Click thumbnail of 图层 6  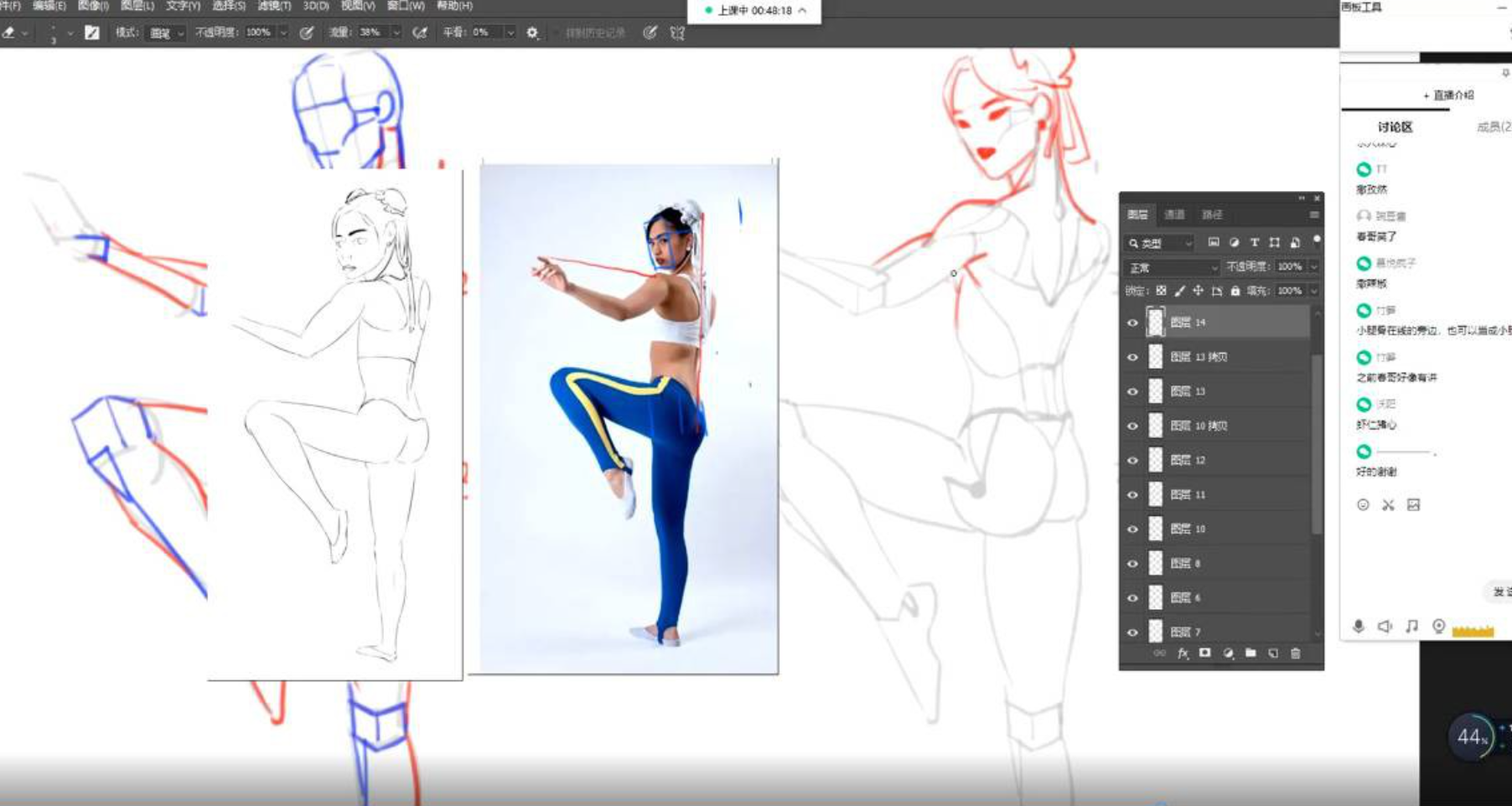[x=1156, y=597]
